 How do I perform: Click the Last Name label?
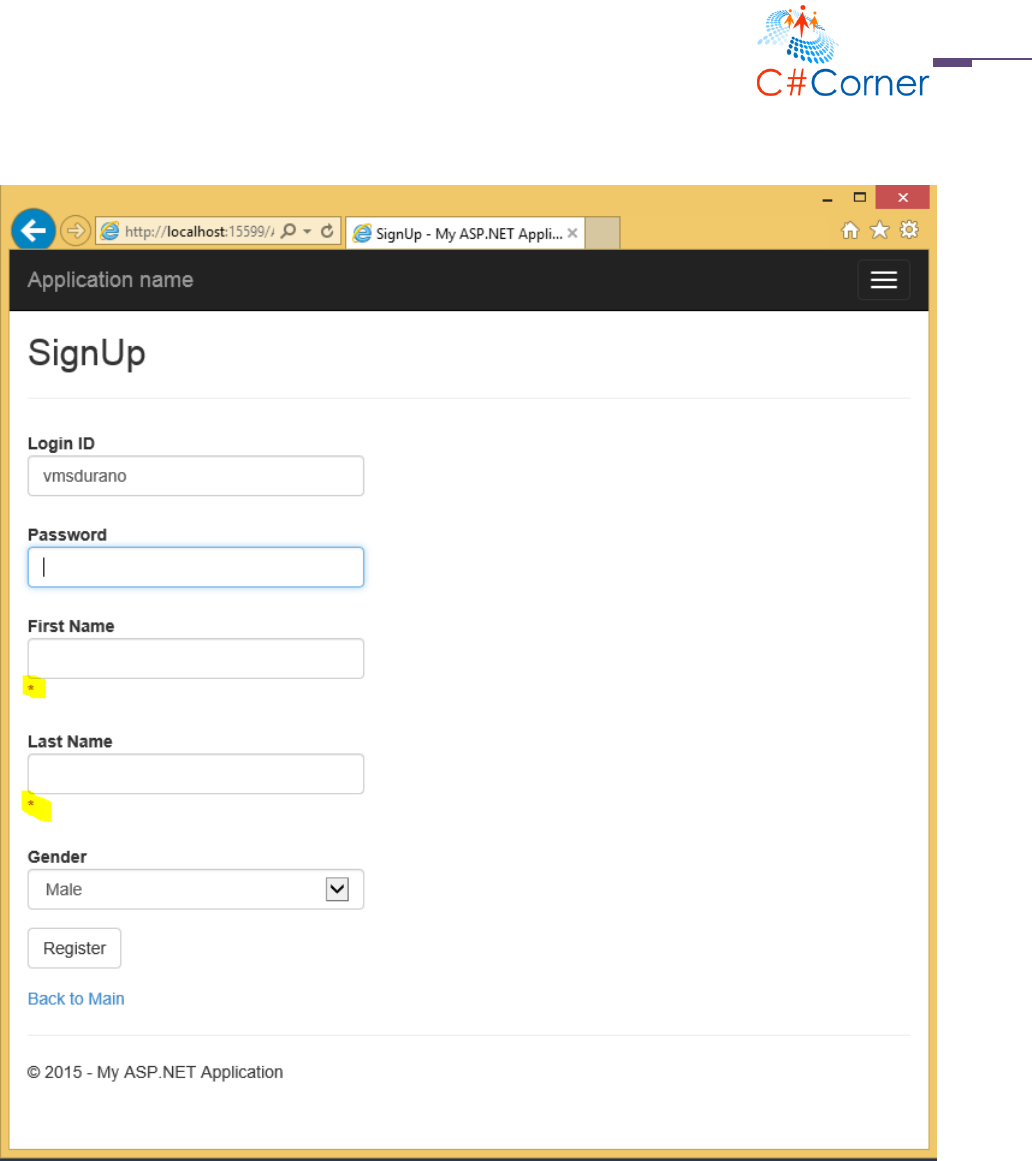(x=70, y=742)
